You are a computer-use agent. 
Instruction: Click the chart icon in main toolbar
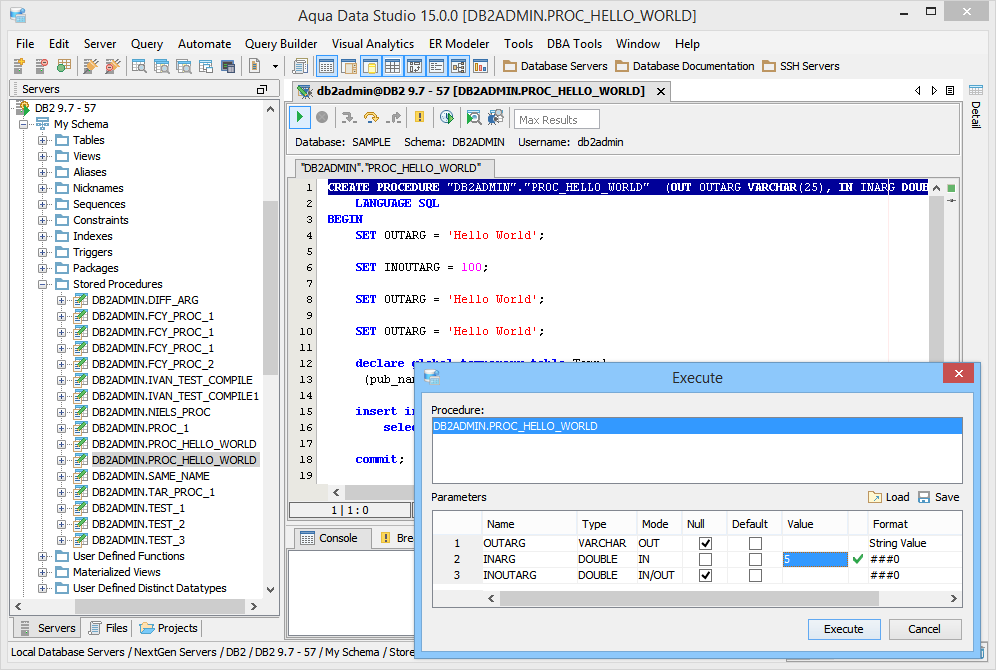481,66
